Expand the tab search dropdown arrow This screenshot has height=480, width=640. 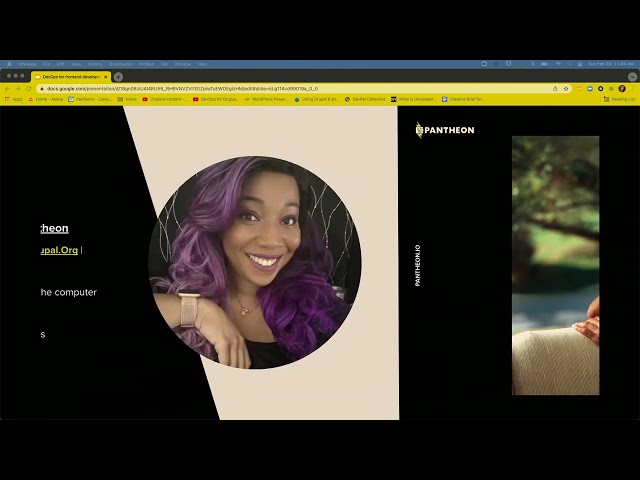[632, 76]
